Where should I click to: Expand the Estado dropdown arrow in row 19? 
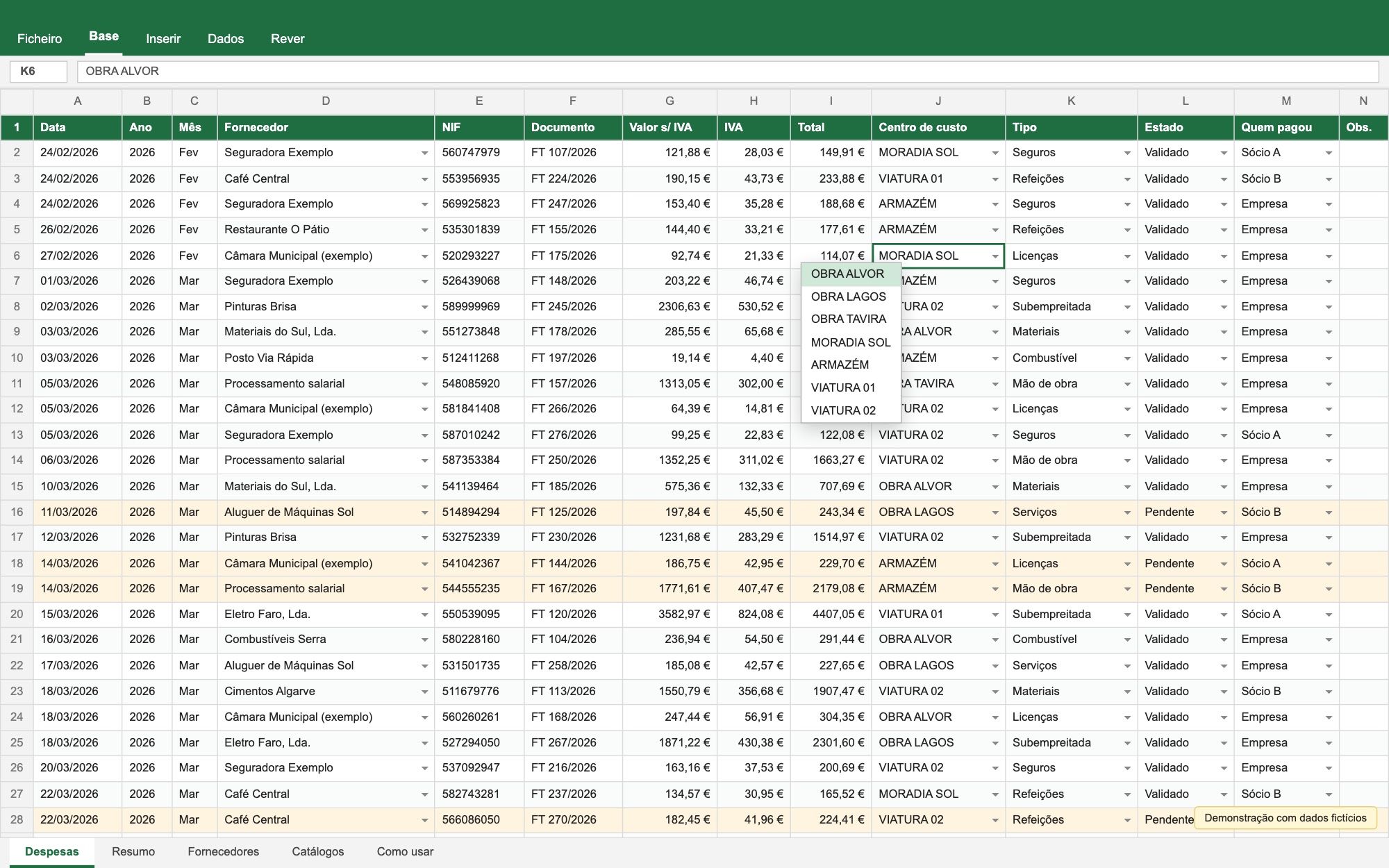tap(1224, 589)
